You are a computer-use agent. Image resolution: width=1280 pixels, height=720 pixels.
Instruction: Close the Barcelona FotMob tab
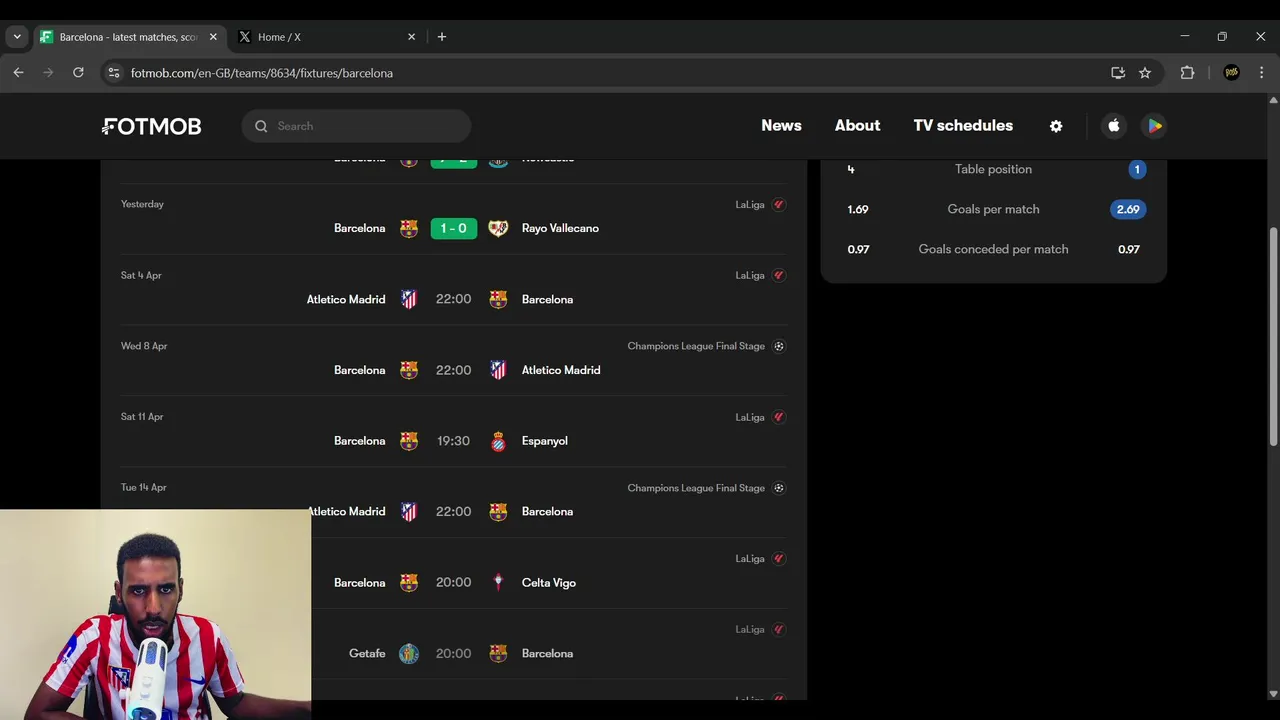213,37
